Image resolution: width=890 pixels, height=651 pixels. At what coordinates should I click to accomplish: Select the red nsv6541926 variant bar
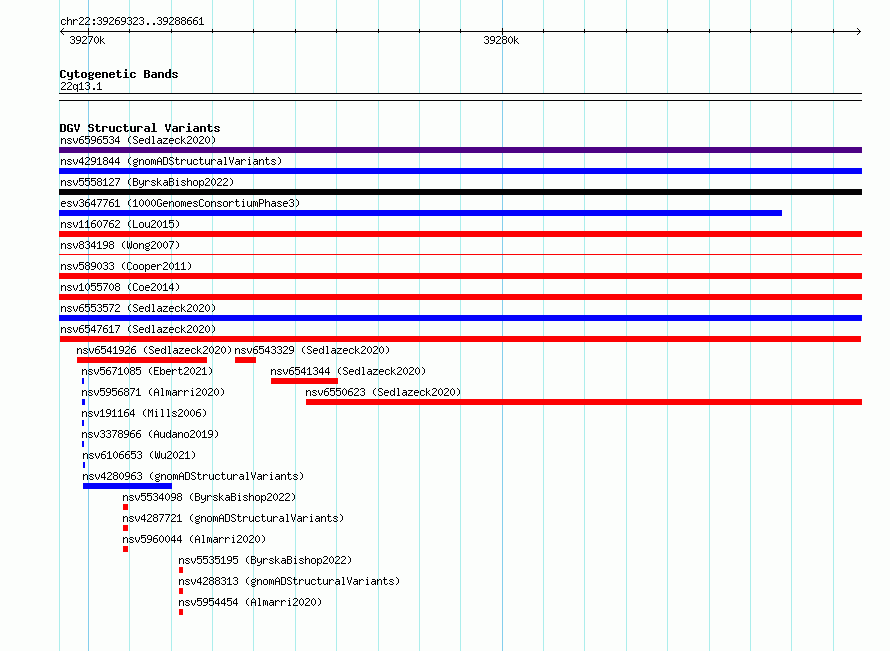(x=142, y=360)
